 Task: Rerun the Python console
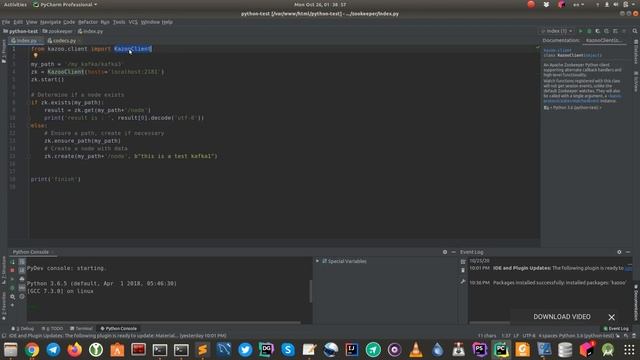(x=12, y=262)
